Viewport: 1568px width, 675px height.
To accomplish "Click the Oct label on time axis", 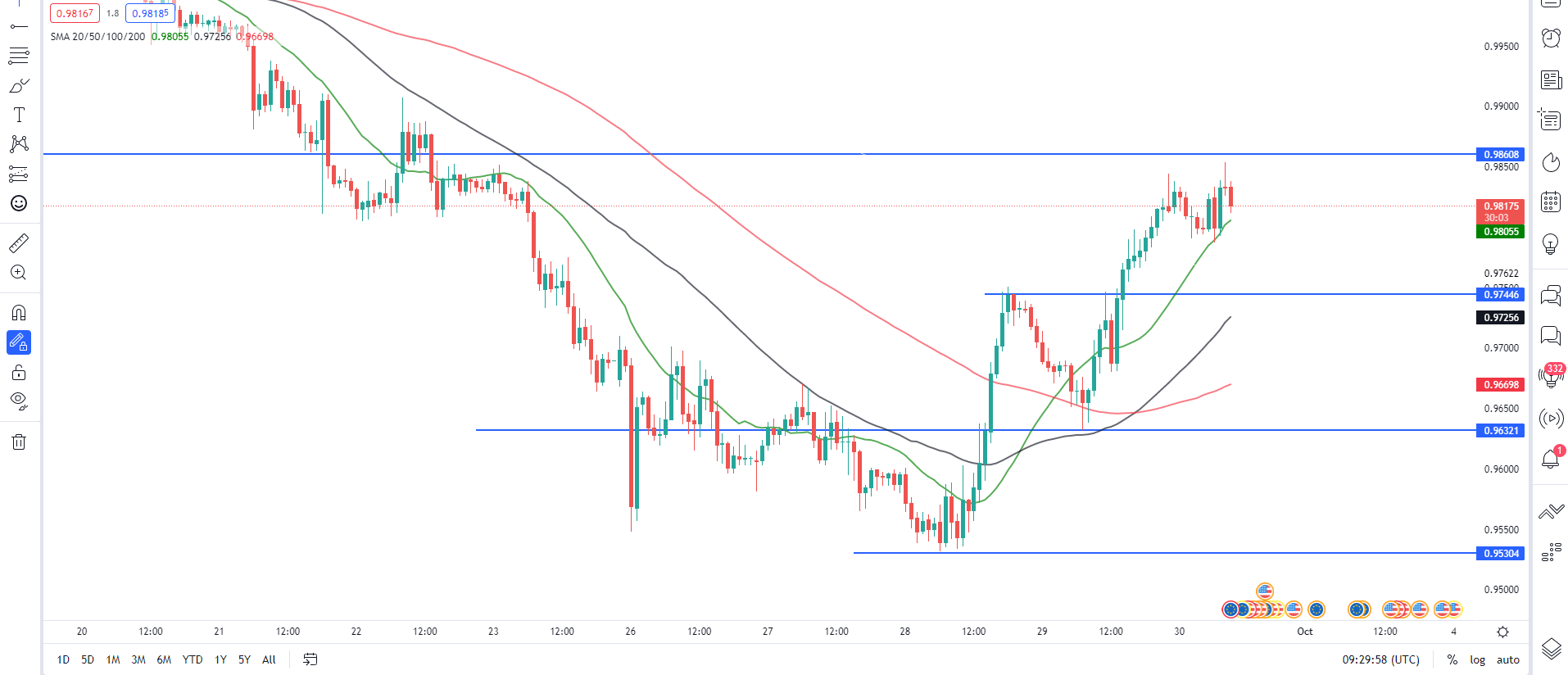I will coord(1305,632).
